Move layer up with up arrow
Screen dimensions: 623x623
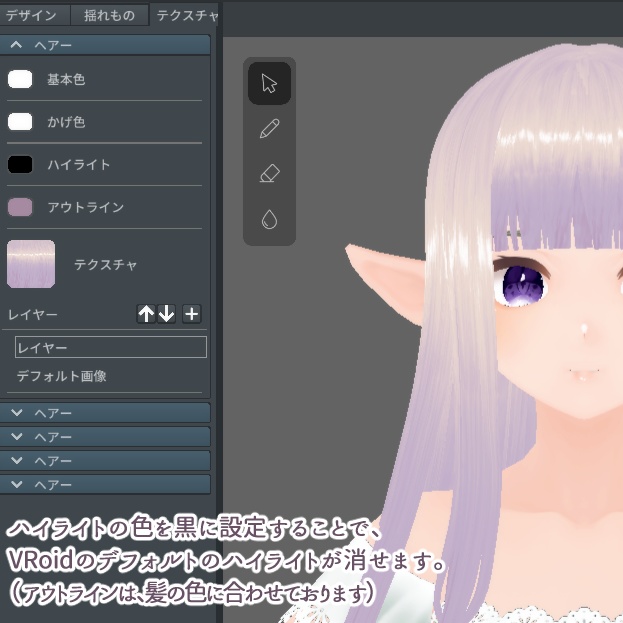pos(146,314)
